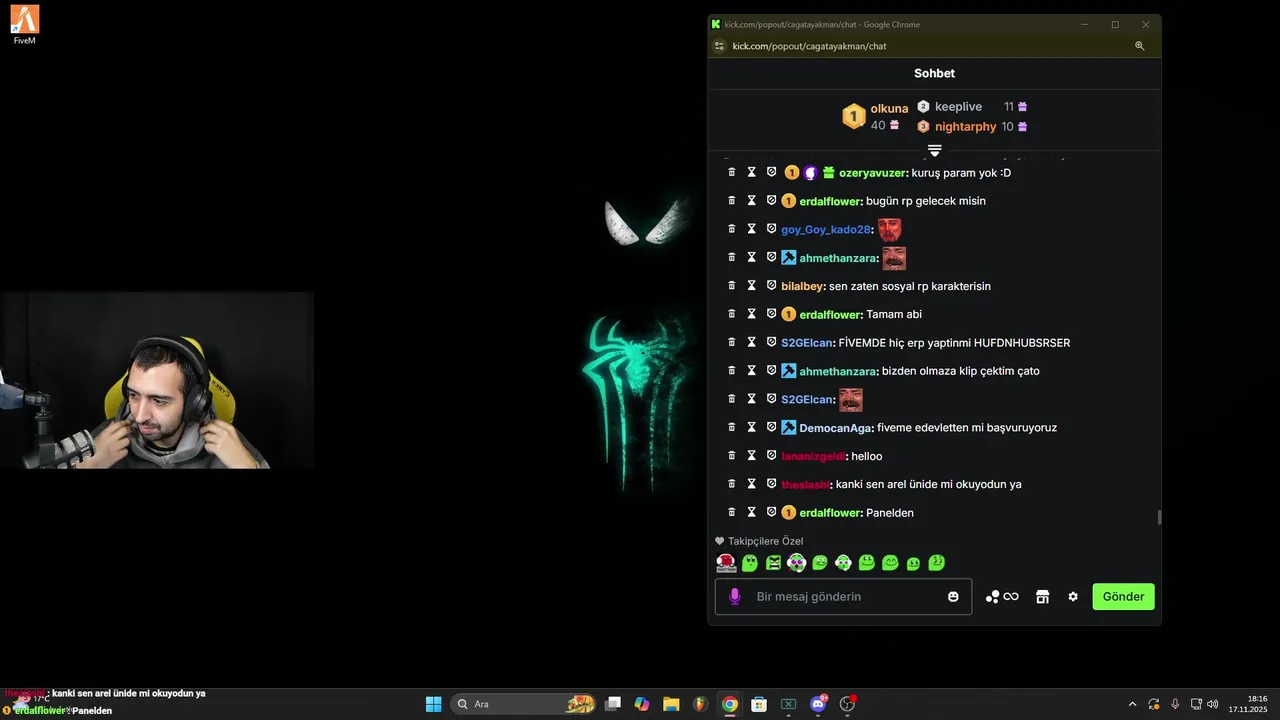The width and height of the screenshot is (1280, 720).
Task: Send message with Gönder button
Action: 1123,597
